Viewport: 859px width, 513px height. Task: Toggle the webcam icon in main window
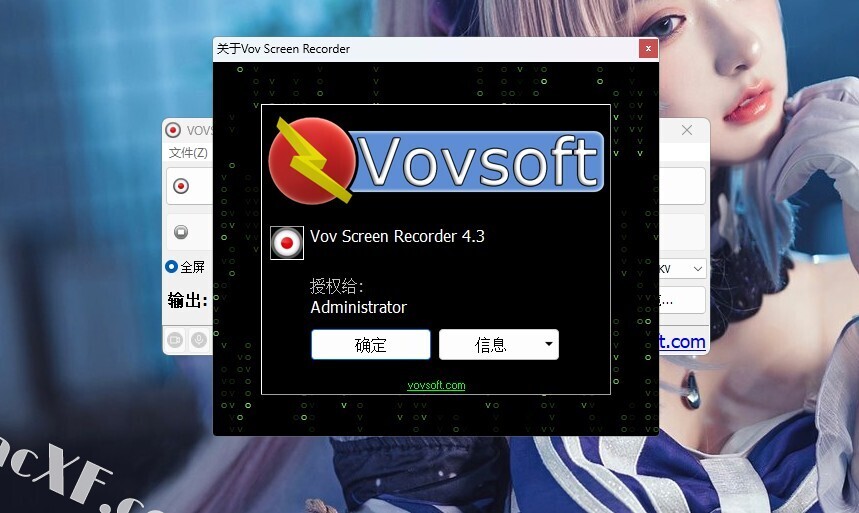point(175,340)
